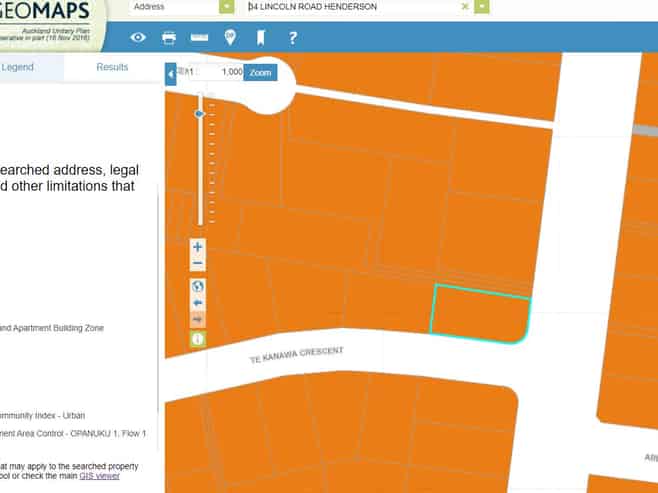The image size is (658, 493).
Task: Collapse the side panel with arrow
Action: pos(170,74)
